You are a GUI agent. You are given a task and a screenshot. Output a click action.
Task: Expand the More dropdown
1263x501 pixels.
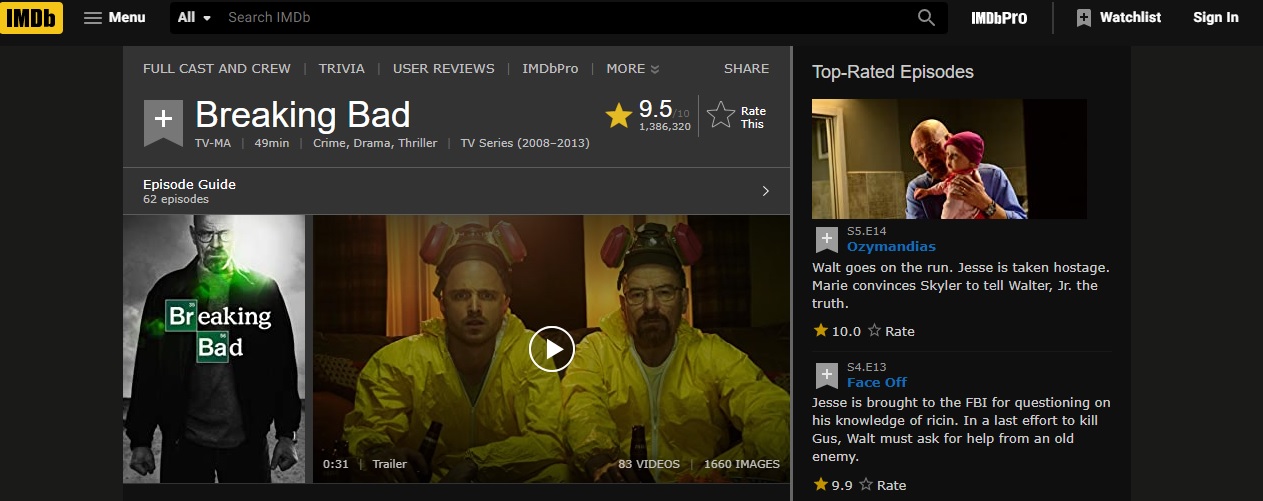(632, 69)
